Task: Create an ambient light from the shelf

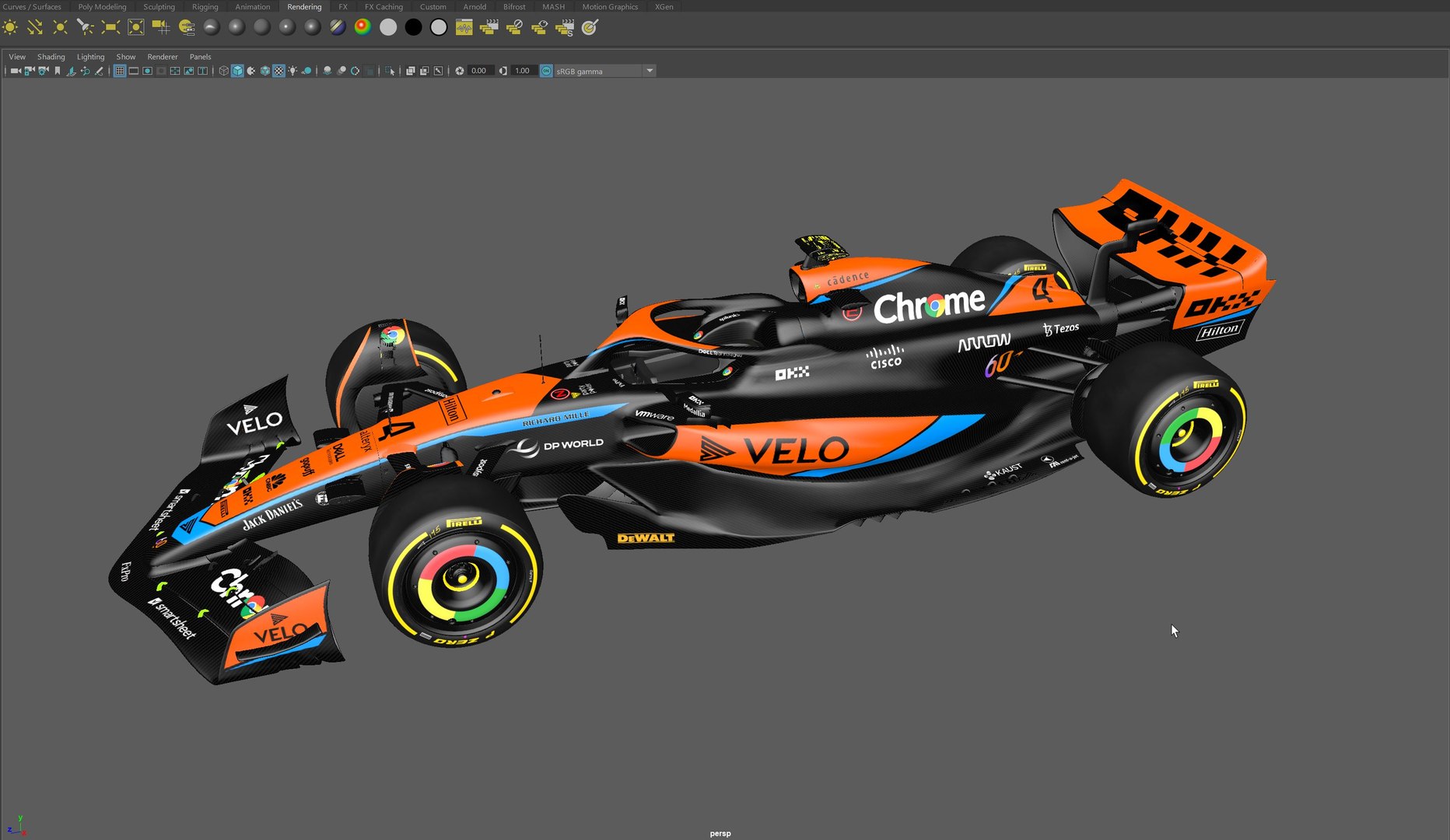Action: pyautogui.click(x=10, y=27)
